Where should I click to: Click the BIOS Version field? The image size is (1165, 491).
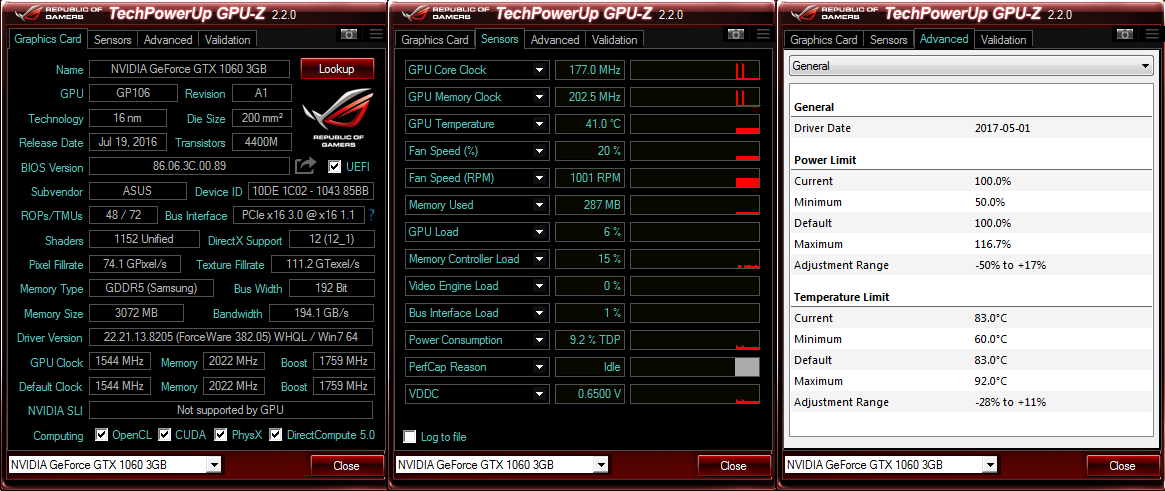tap(189, 166)
